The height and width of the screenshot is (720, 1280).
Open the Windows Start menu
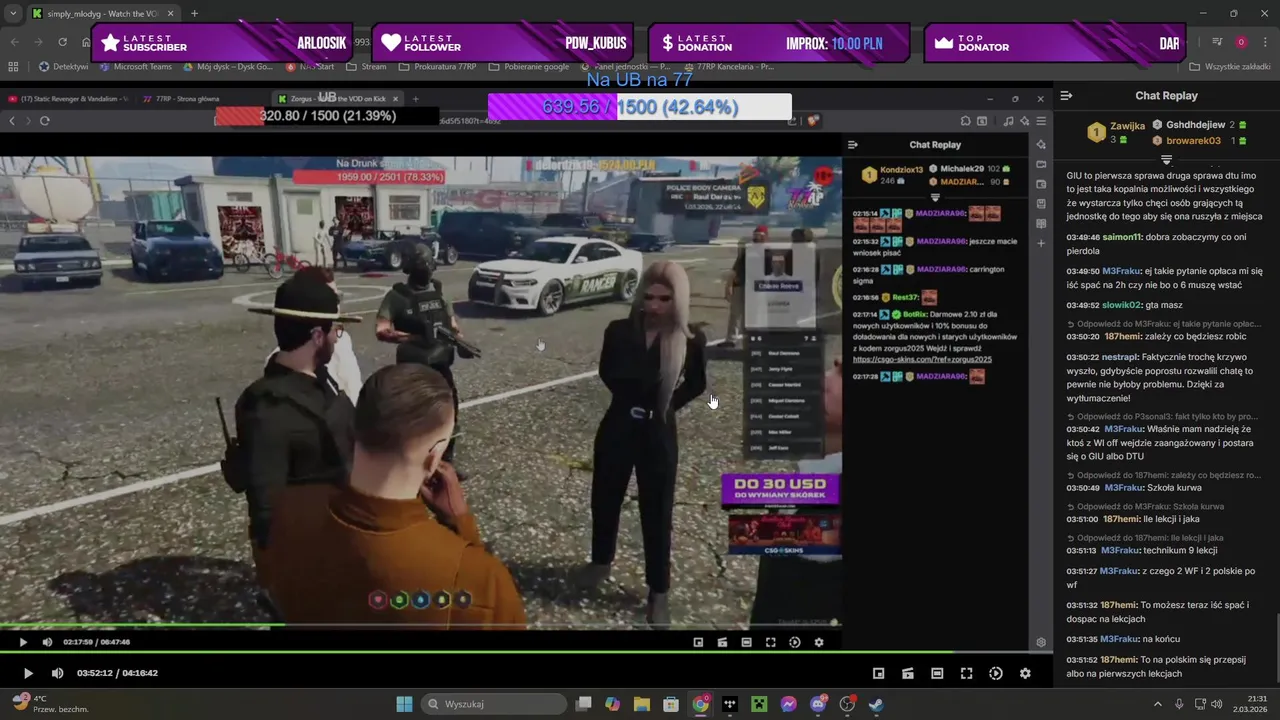[x=404, y=704]
